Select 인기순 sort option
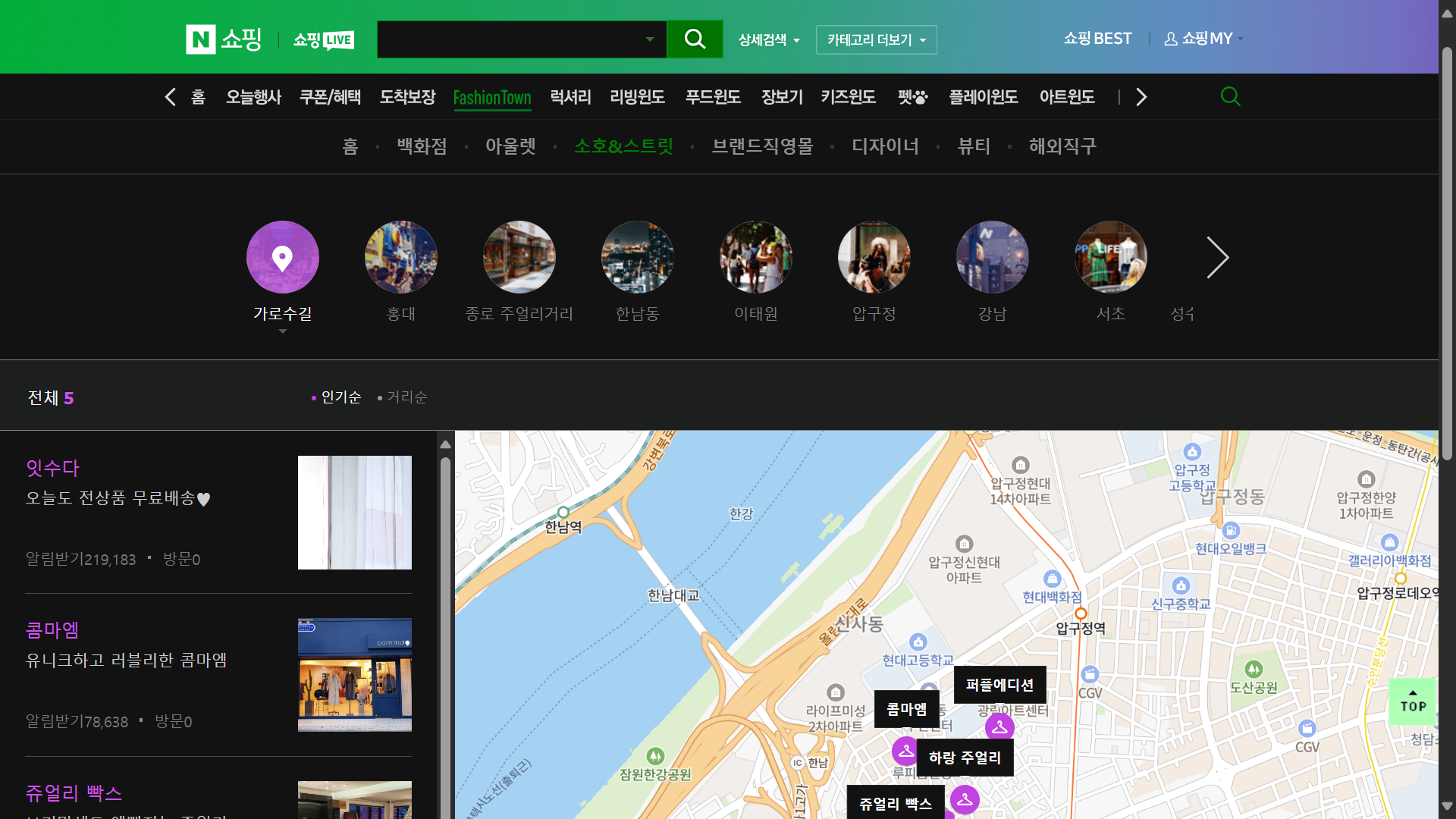Viewport: 1456px width, 819px height. click(x=340, y=397)
